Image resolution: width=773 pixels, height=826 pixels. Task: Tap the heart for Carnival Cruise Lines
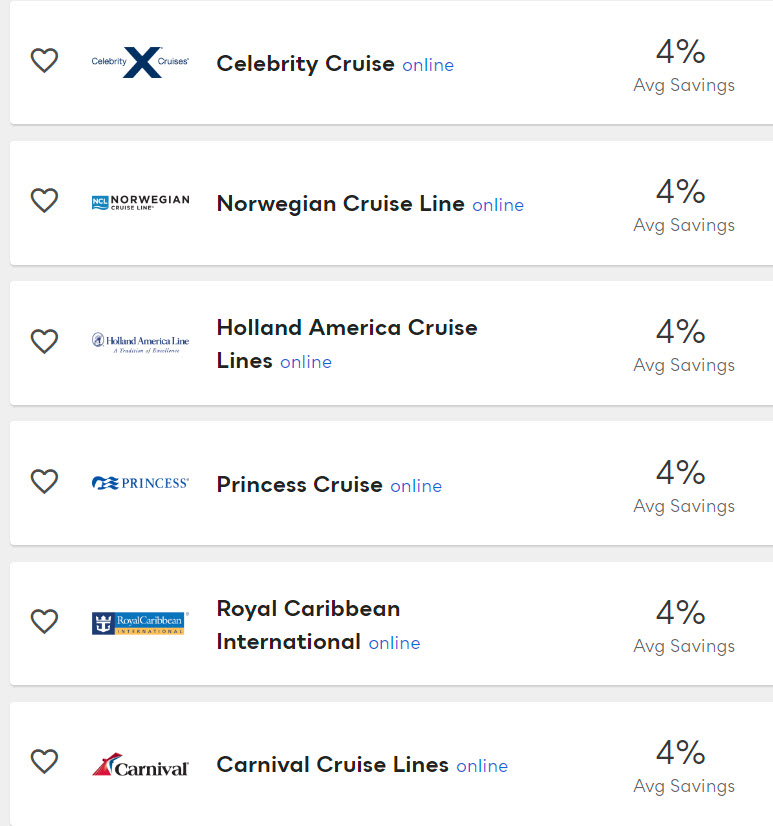tap(44, 762)
